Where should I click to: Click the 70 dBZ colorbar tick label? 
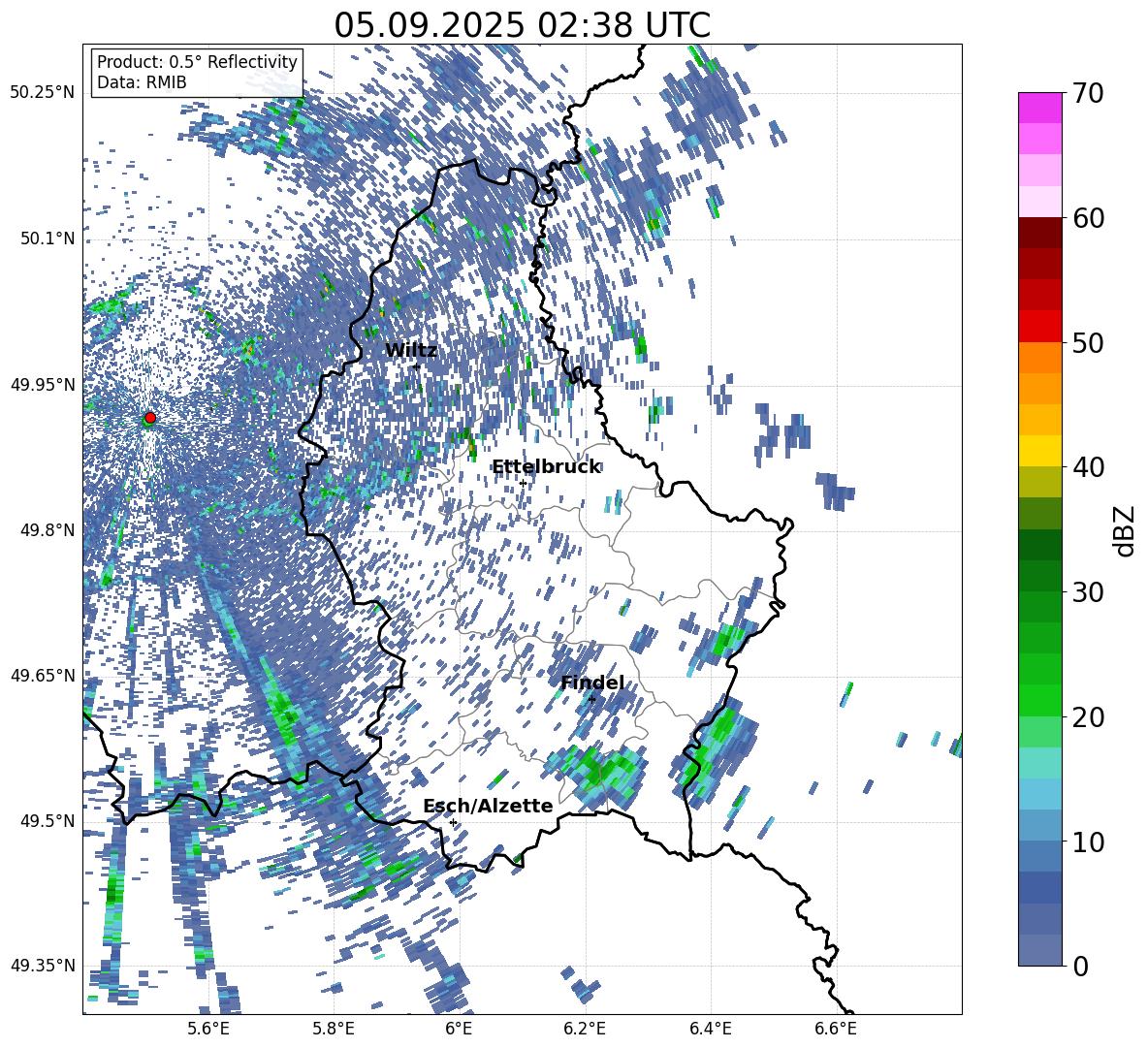[x=1088, y=94]
